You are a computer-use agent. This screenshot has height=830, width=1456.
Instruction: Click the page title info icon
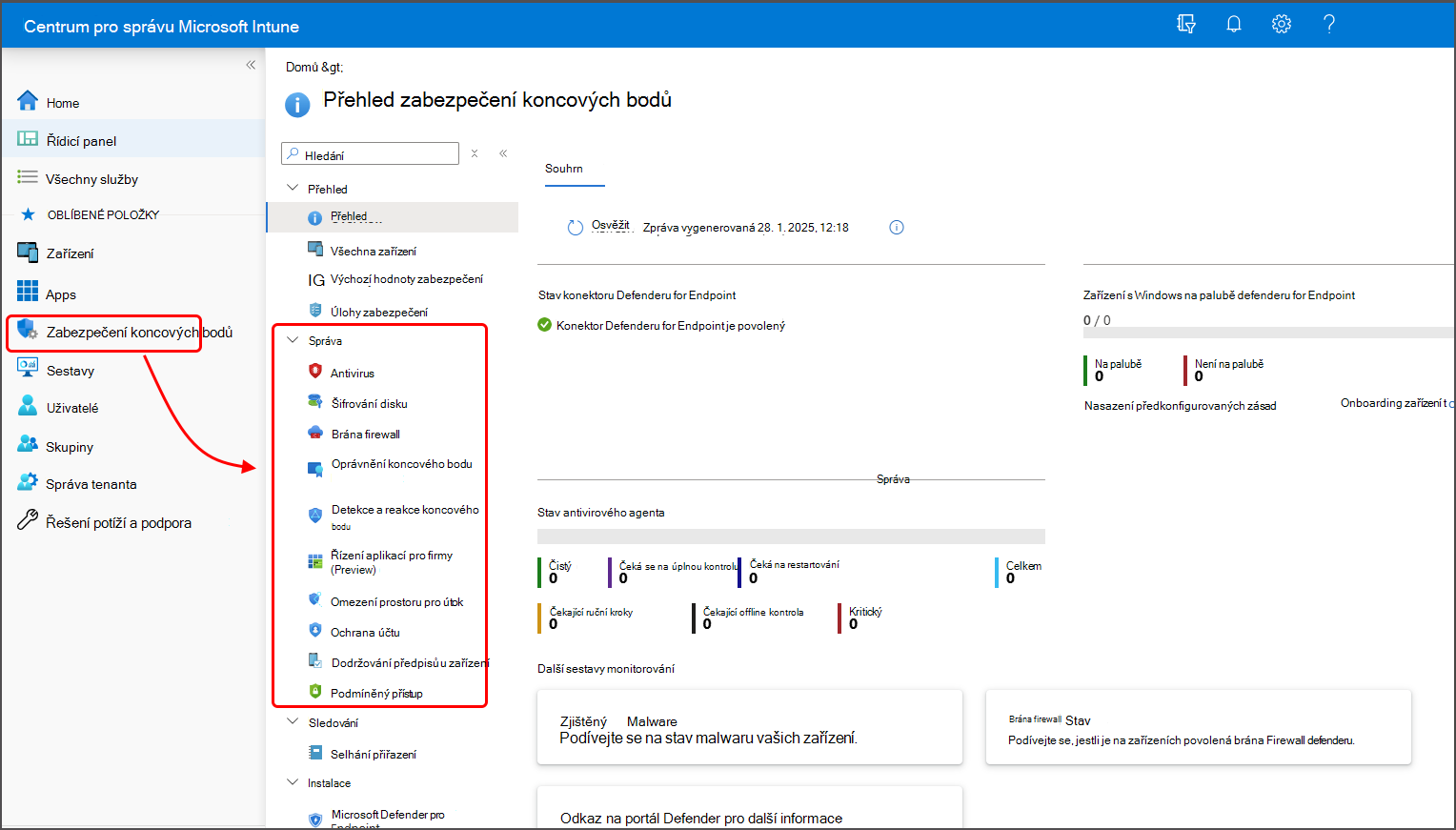298,104
